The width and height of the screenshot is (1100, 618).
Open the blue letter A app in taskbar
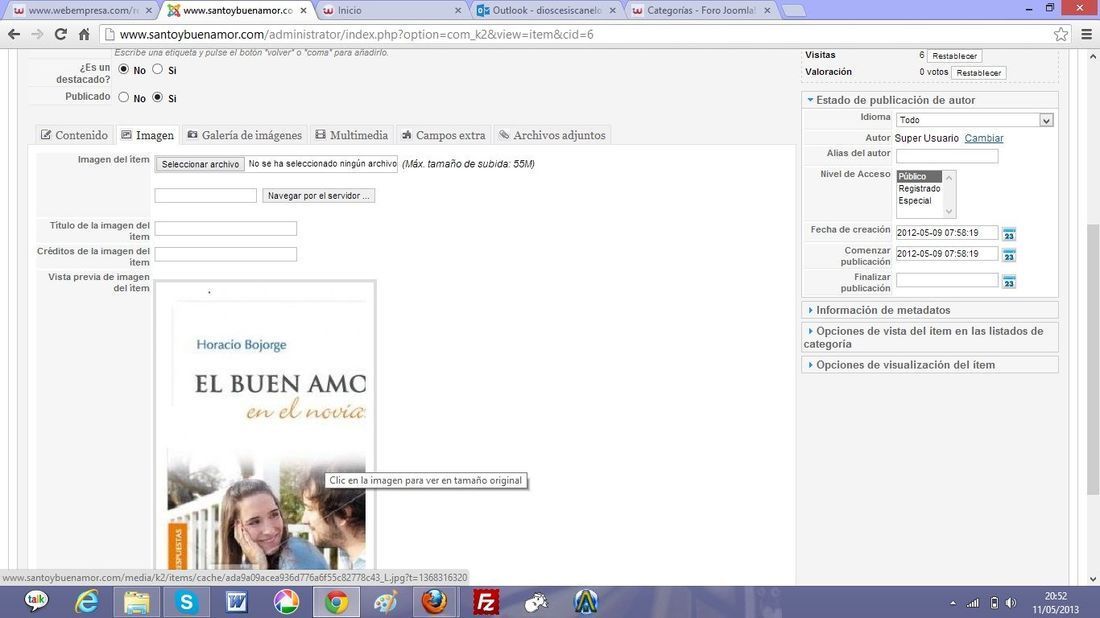[x=586, y=602]
